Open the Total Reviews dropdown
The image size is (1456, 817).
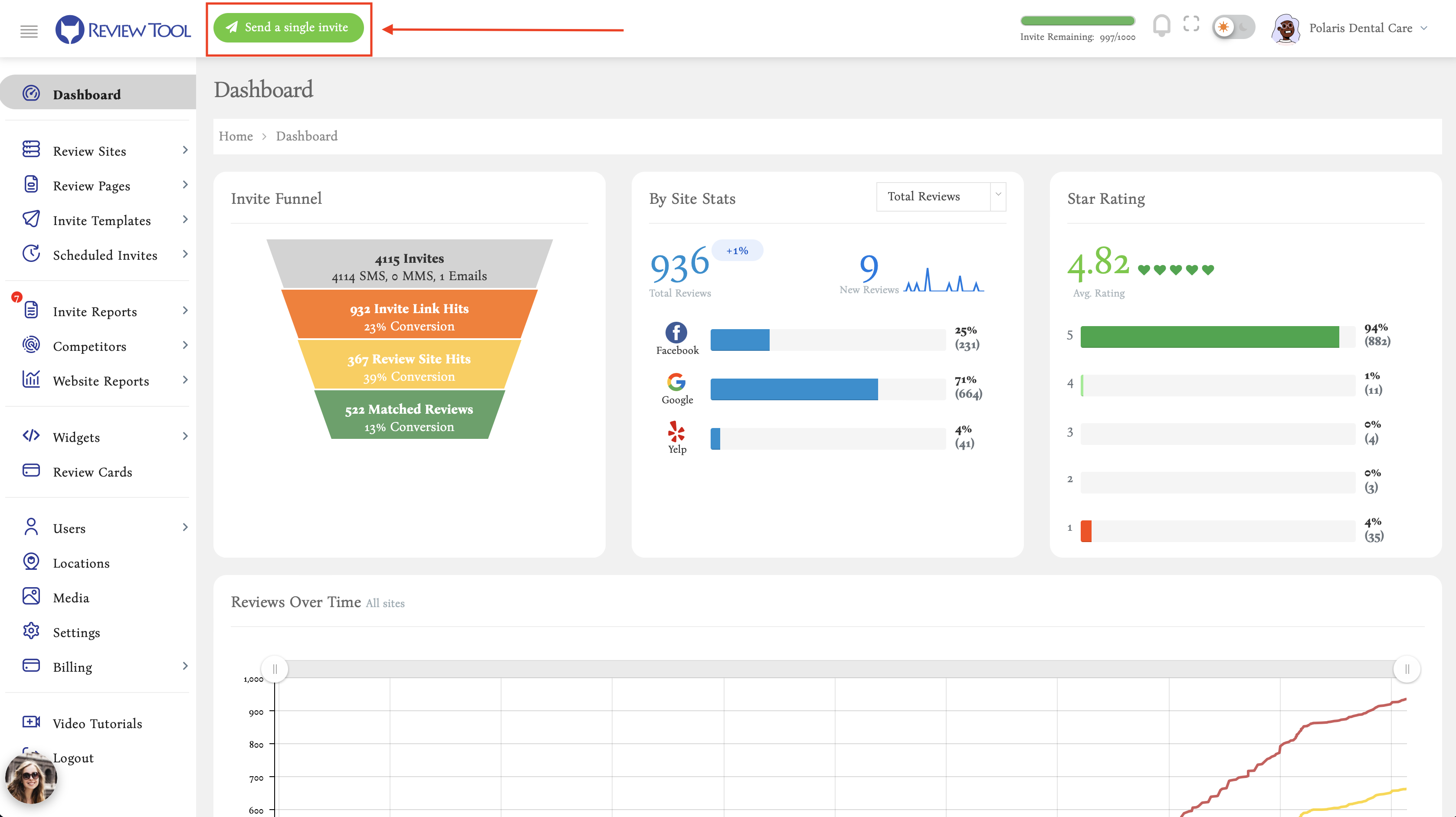coord(941,196)
